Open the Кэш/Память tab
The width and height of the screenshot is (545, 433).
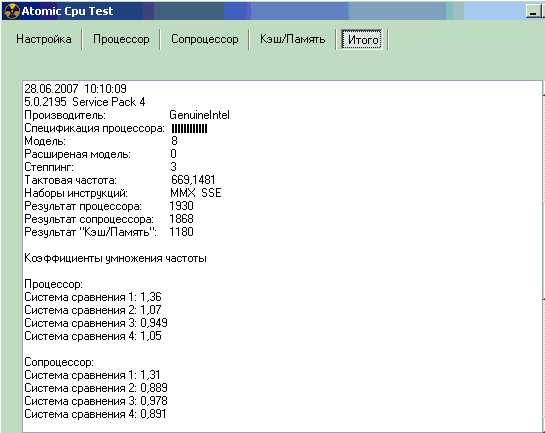pyautogui.click(x=292, y=39)
